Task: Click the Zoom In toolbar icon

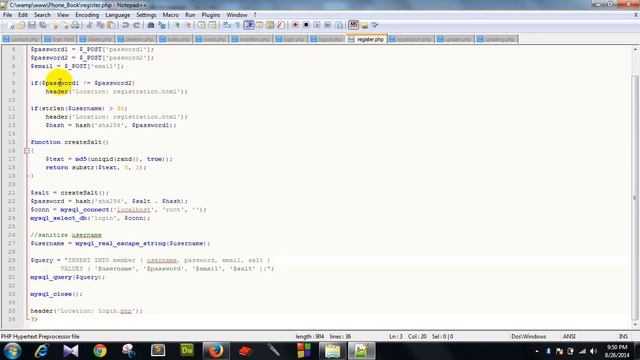Action: (178, 25)
